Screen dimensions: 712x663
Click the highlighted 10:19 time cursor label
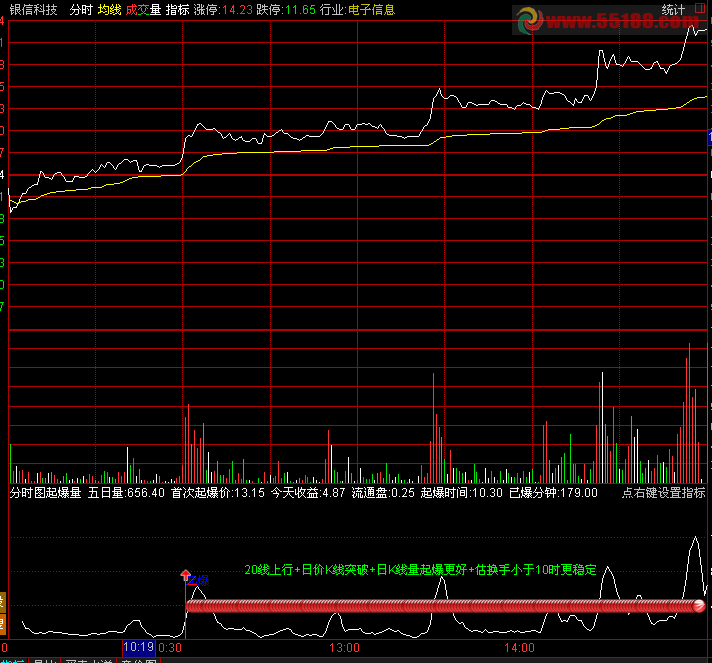tap(138, 647)
